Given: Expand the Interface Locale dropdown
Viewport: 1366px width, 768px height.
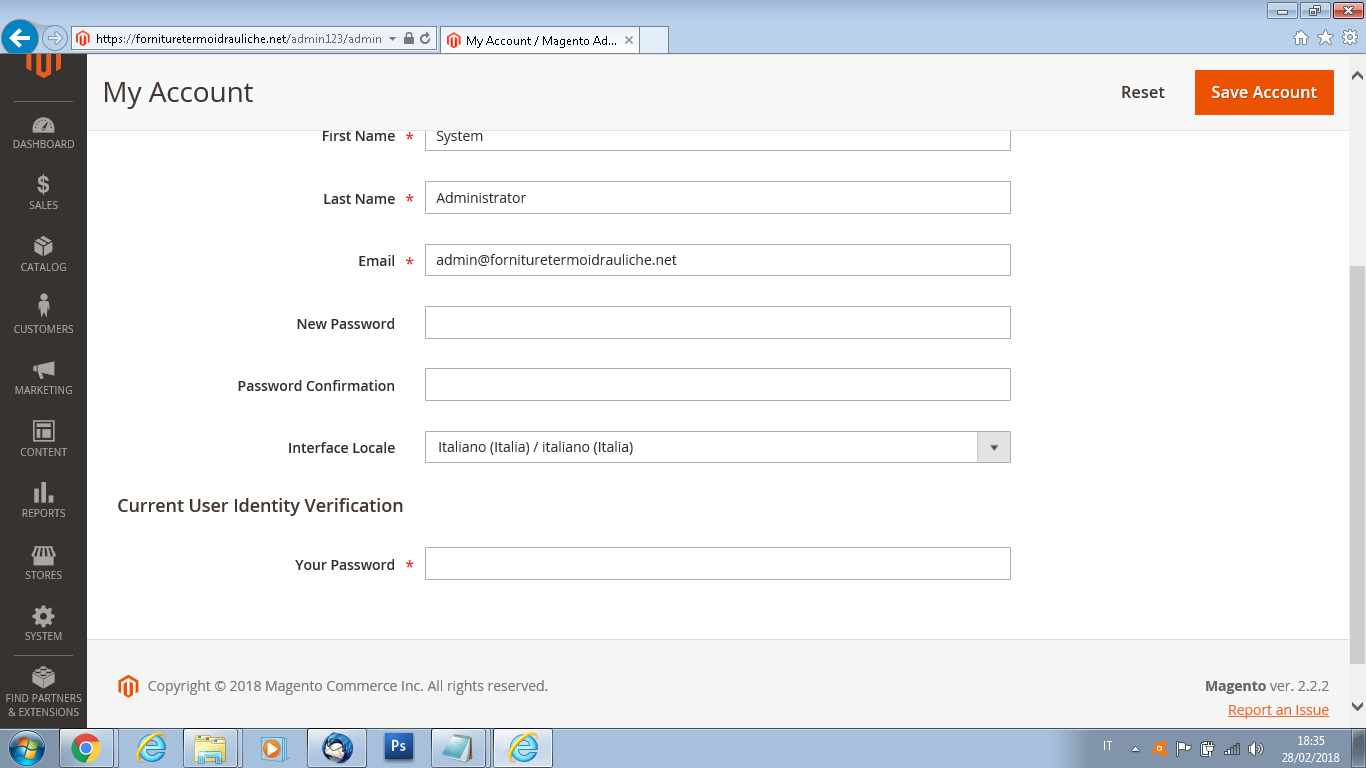Looking at the screenshot, I should point(993,447).
